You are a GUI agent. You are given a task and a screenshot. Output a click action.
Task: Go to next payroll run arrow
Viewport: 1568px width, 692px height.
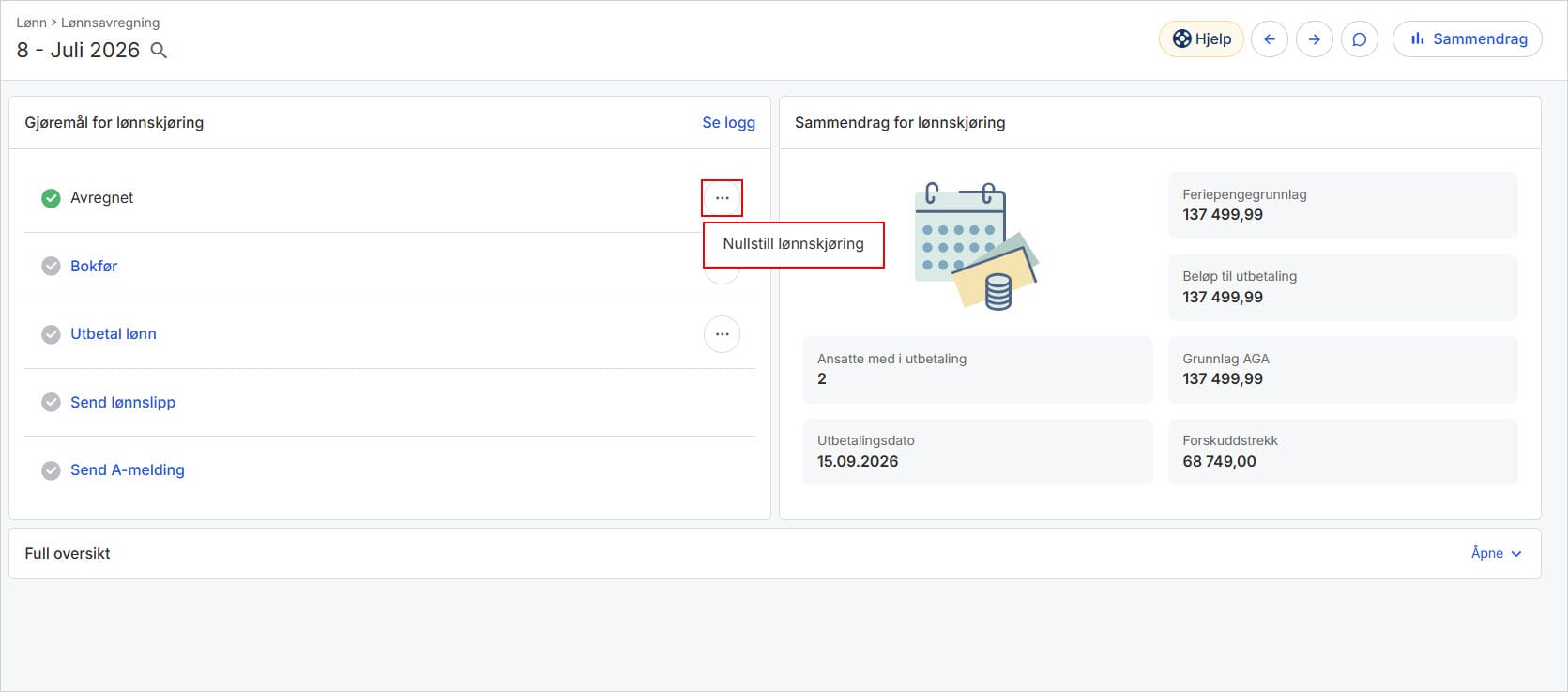point(1314,39)
